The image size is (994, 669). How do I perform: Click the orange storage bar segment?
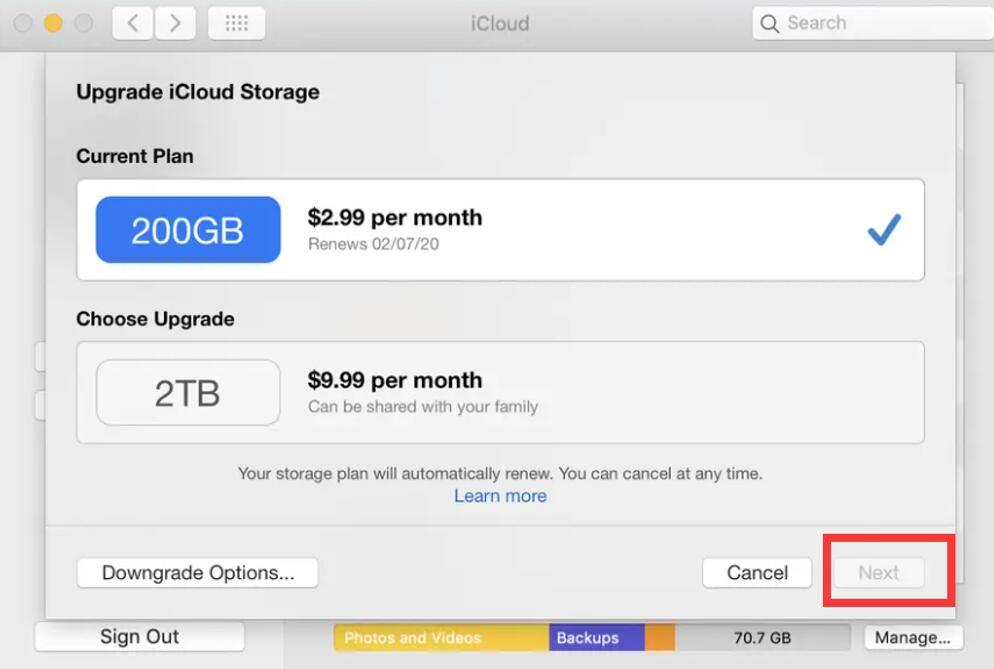pos(660,637)
